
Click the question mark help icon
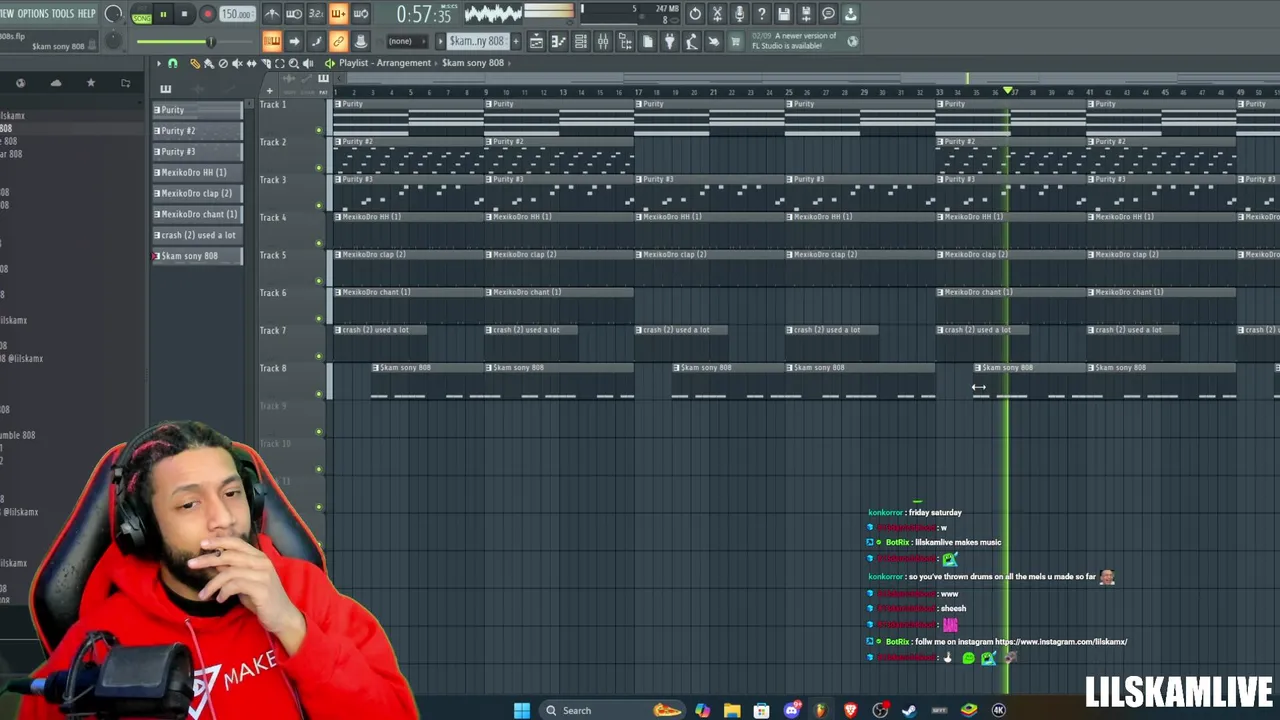(x=761, y=14)
